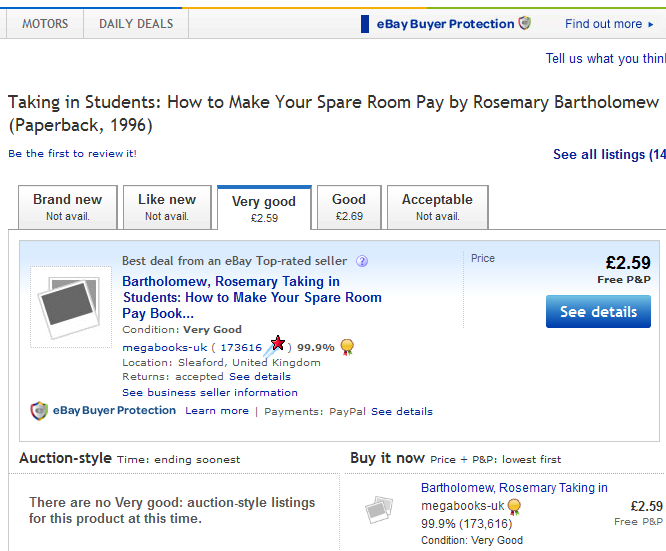Switch to the Good £2.69 tab
Image resolution: width=666 pixels, height=551 pixels.
point(349,207)
